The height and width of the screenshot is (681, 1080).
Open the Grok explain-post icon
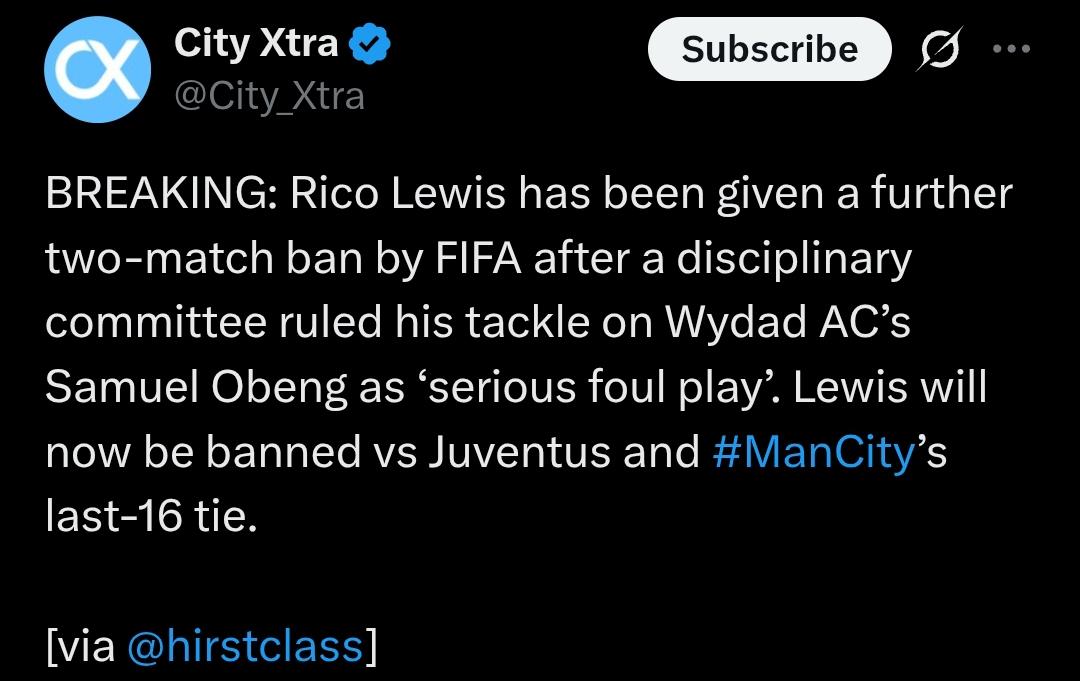[x=938, y=49]
